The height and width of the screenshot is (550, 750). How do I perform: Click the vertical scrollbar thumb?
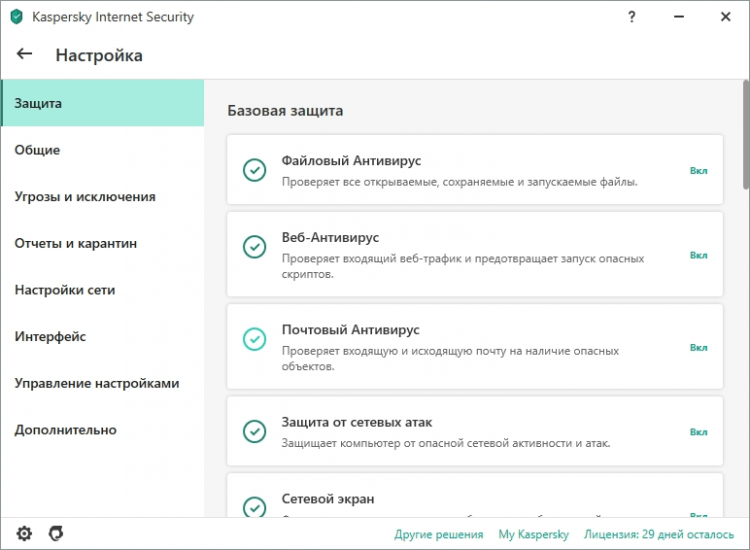(745, 135)
